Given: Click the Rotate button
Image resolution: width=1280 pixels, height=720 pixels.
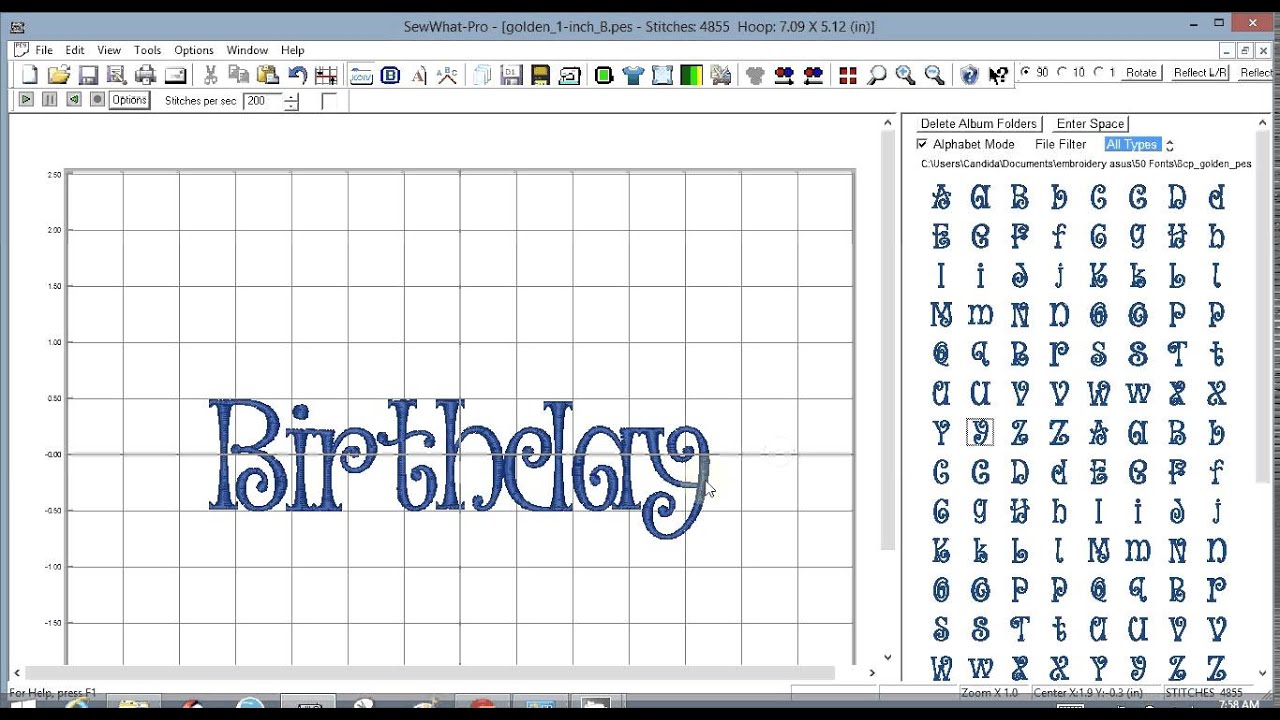Looking at the screenshot, I should tap(1141, 73).
